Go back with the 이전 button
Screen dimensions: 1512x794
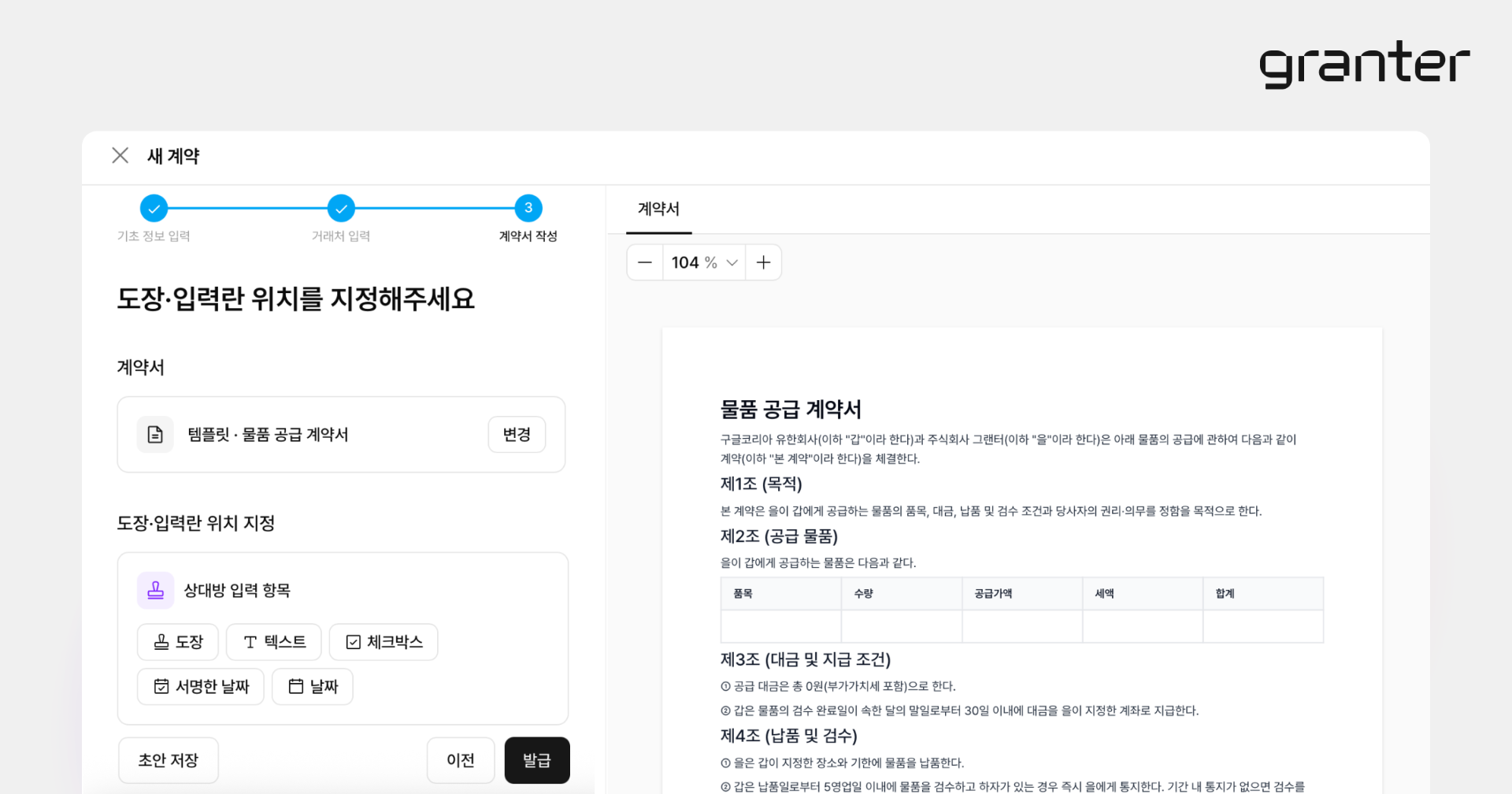pos(461,760)
